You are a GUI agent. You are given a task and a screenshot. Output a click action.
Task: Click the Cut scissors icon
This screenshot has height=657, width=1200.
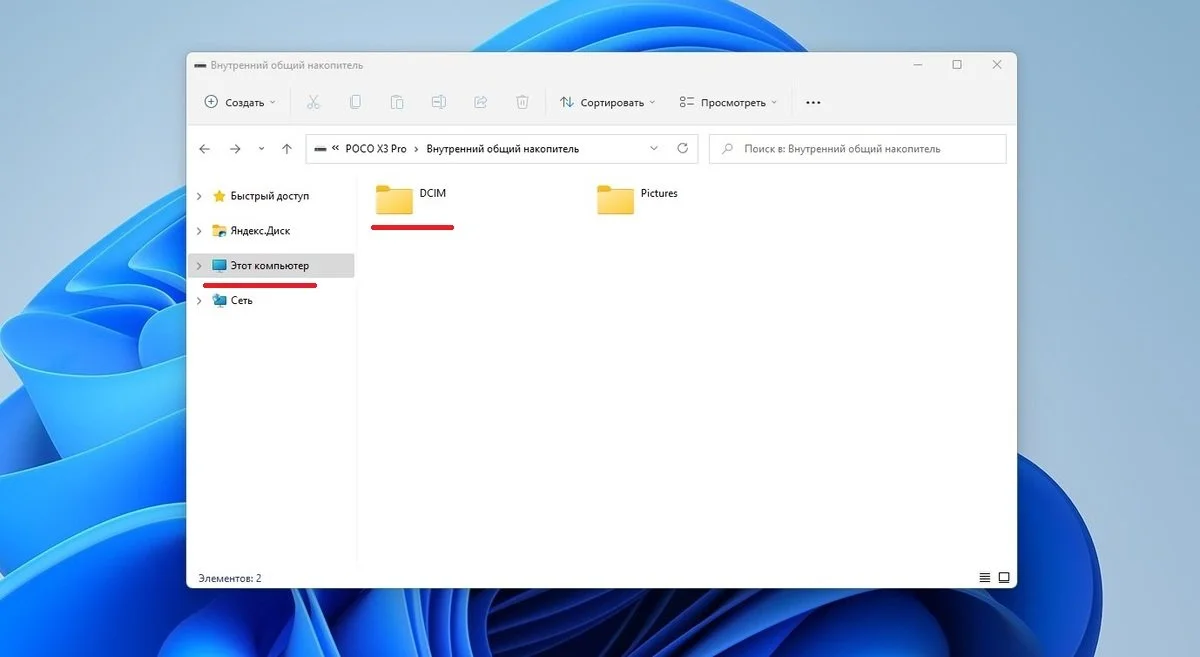click(x=313, y=102)
